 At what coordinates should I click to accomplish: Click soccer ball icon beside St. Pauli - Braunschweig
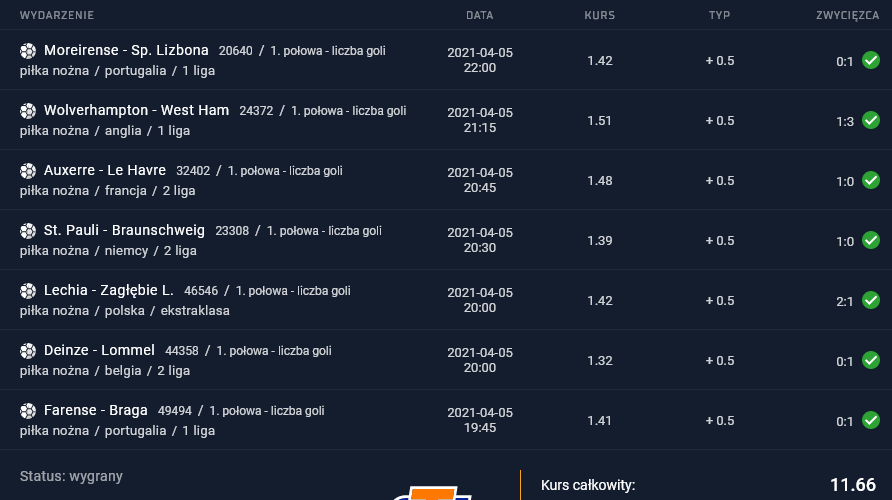point(28,231)
